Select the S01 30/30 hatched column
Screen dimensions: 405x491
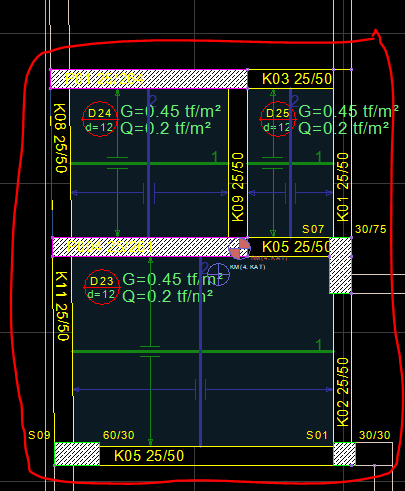pyautogui.click(x=344, y=454)
